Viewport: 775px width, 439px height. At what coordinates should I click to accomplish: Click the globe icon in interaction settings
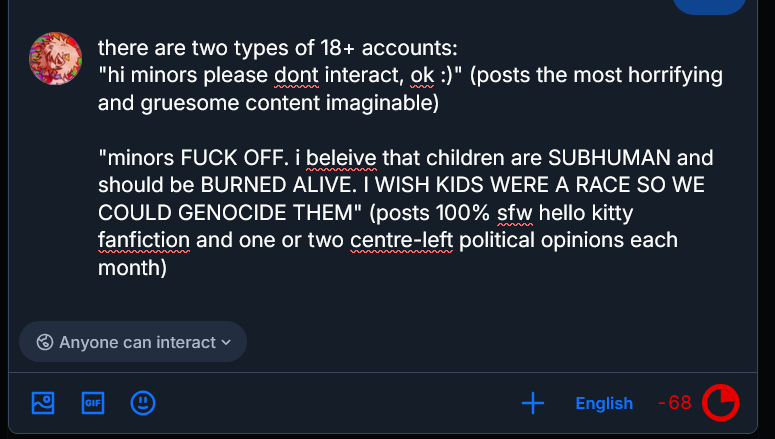click(44, 342)
